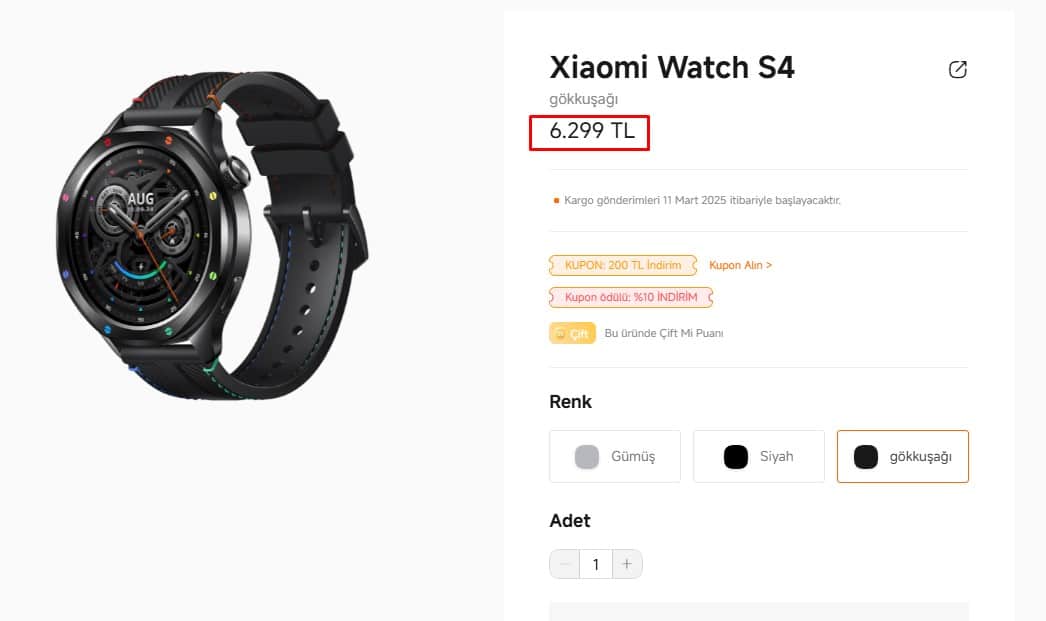Screen dimensions: 1046x621
Task: Click the KUPON: 200 TL İndirim tag
Action: coord(623,265)
